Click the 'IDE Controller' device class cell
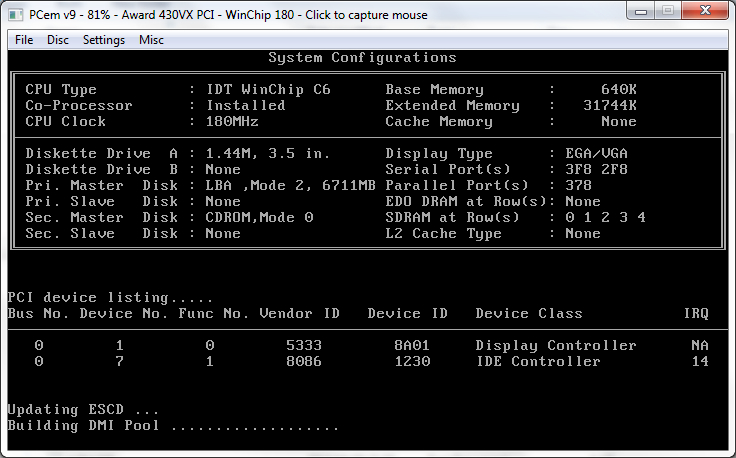The height and width of the screenshot is (458, 736). tap(538, 361)
